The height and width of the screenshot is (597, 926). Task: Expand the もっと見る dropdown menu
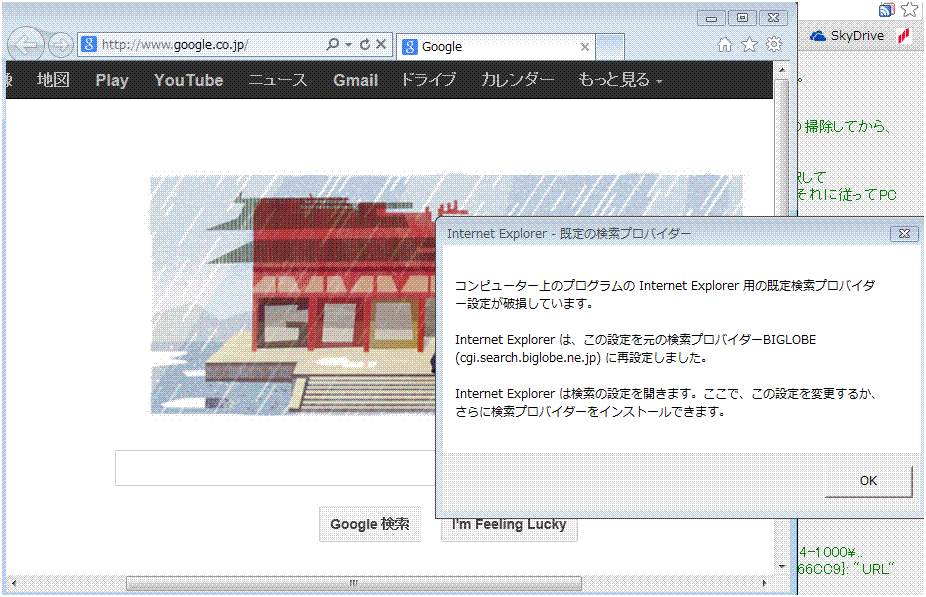pyautogui.click(x=620, y=80)
